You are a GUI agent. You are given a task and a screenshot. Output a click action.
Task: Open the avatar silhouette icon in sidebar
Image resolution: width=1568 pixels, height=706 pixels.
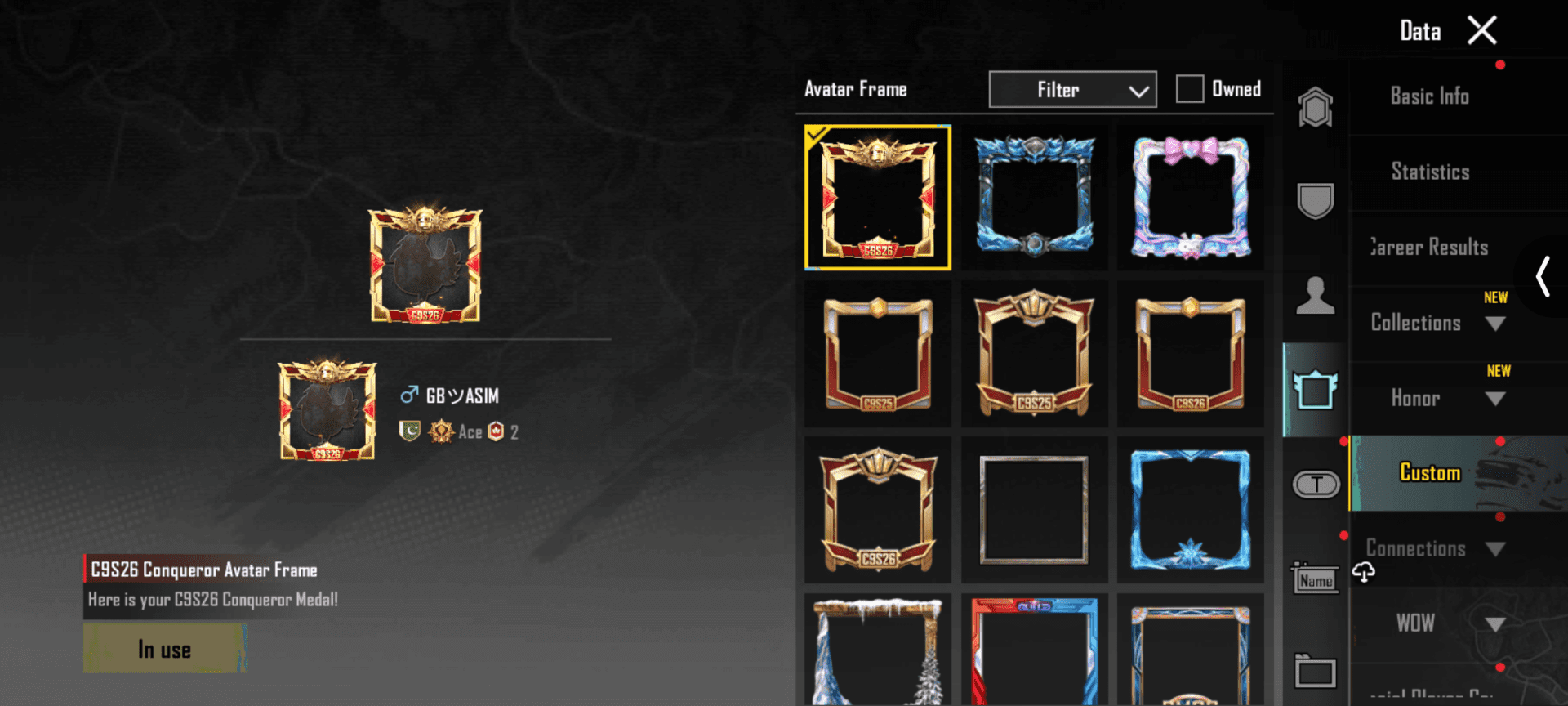pos(1315,295)
